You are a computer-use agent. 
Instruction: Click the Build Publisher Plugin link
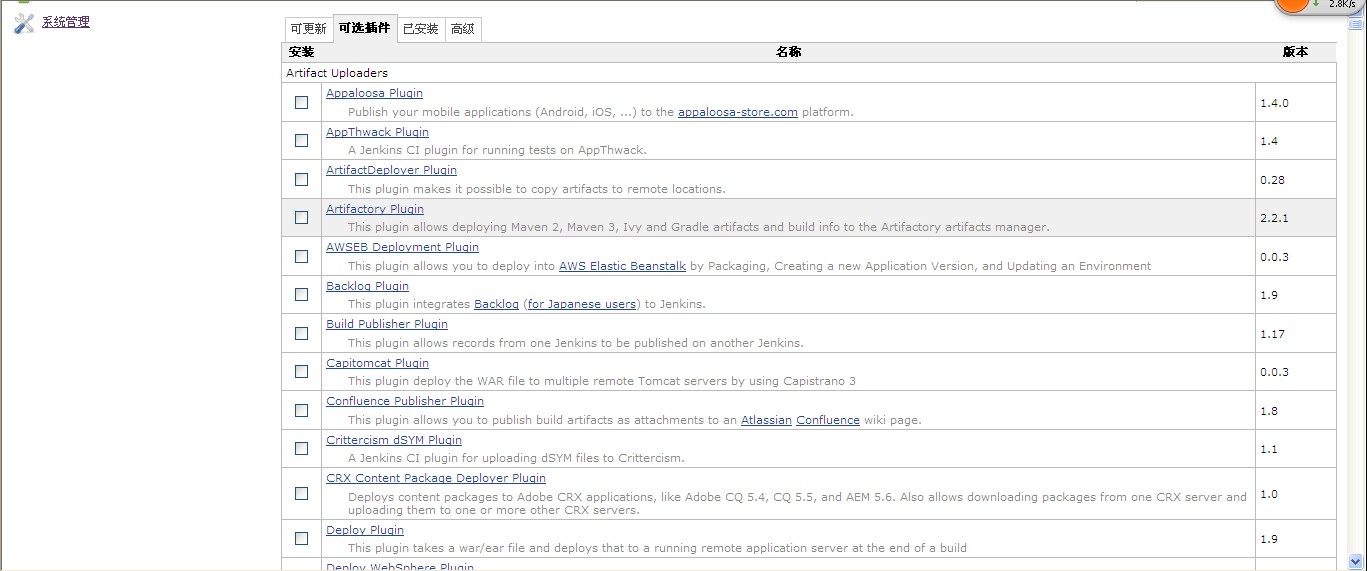click(x=387, y=324)
